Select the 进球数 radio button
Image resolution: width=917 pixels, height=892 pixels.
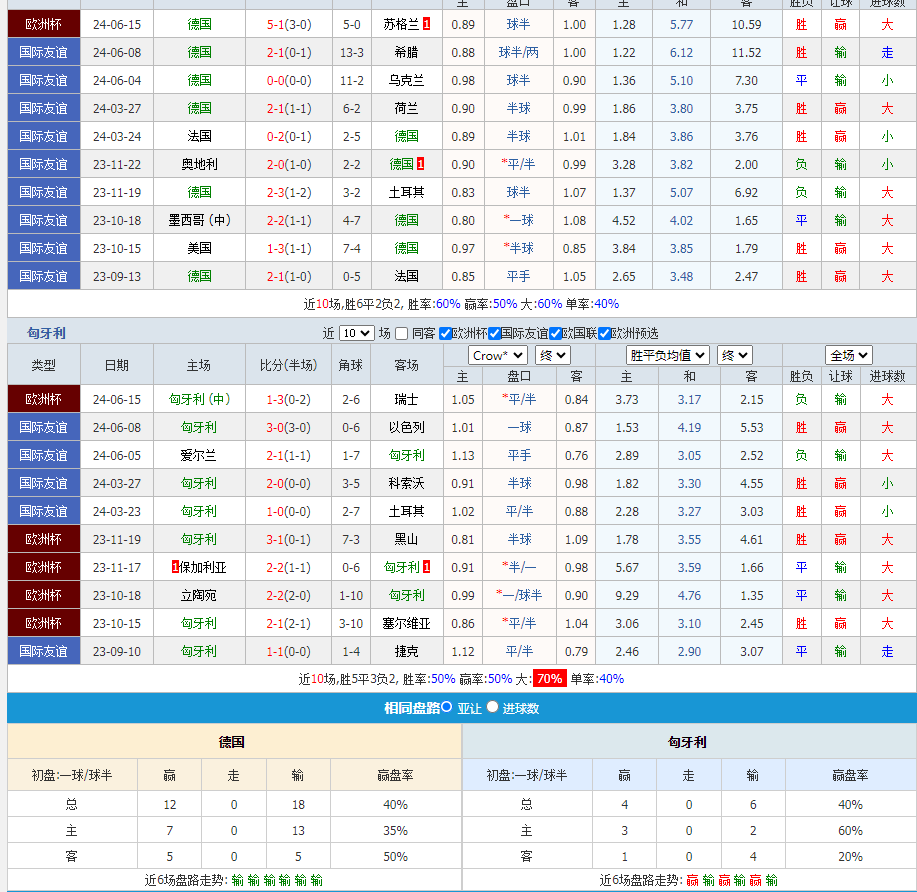(492, 707)
